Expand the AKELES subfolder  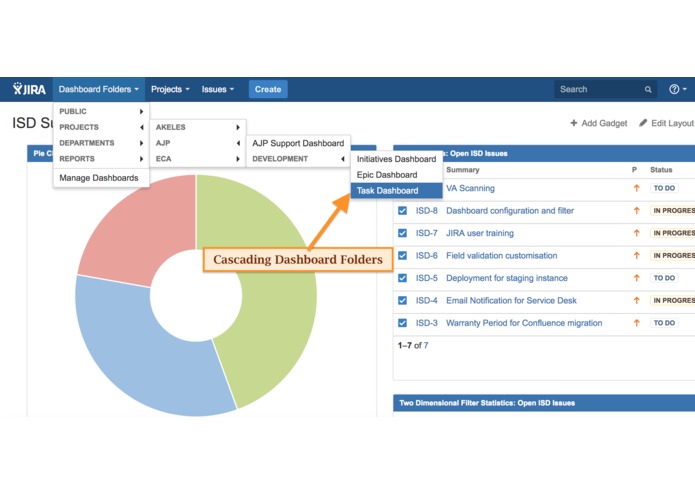198,127
